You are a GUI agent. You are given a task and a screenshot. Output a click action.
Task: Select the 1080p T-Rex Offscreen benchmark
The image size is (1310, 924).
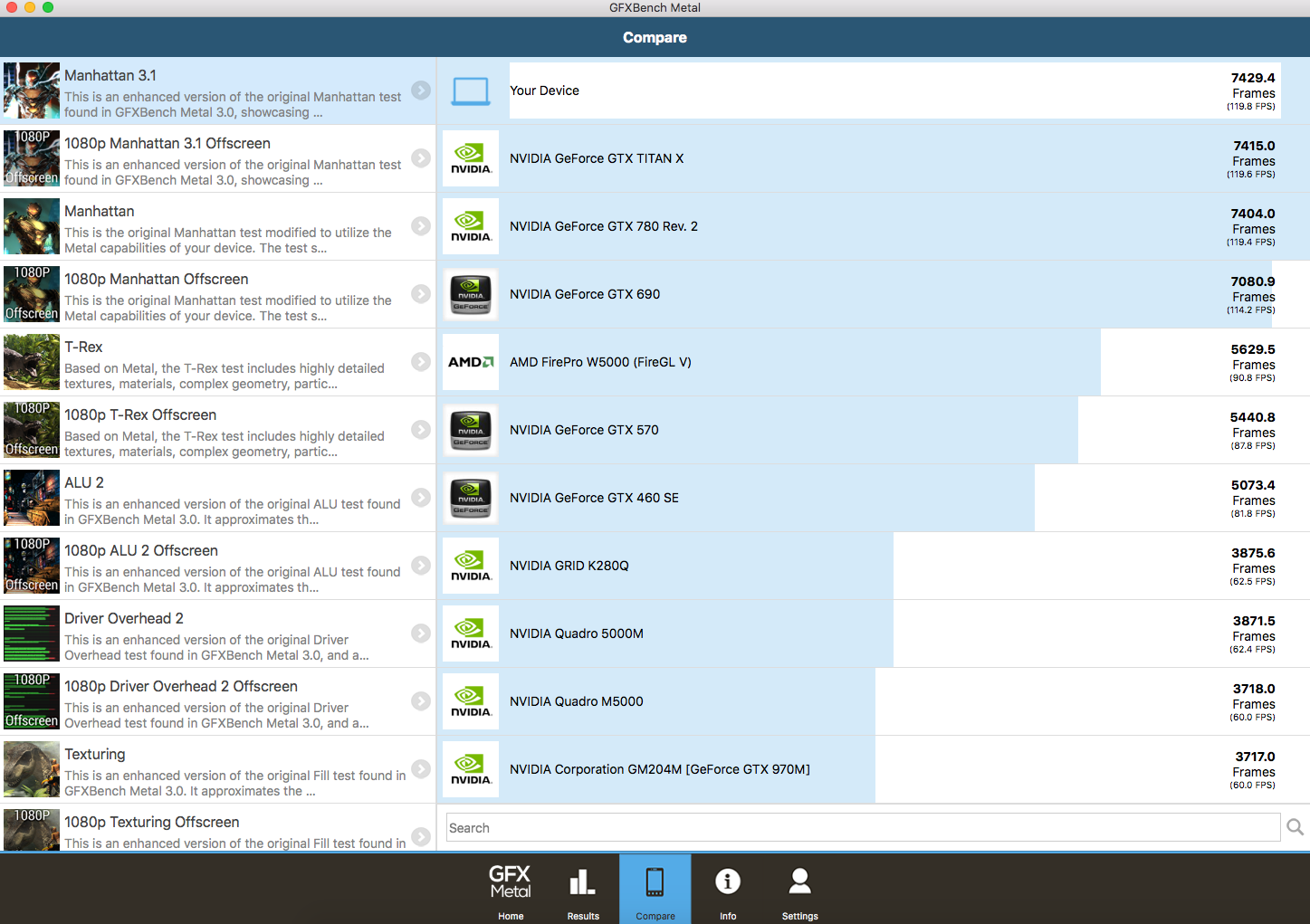pyautogui.click(x=217, y=430)
